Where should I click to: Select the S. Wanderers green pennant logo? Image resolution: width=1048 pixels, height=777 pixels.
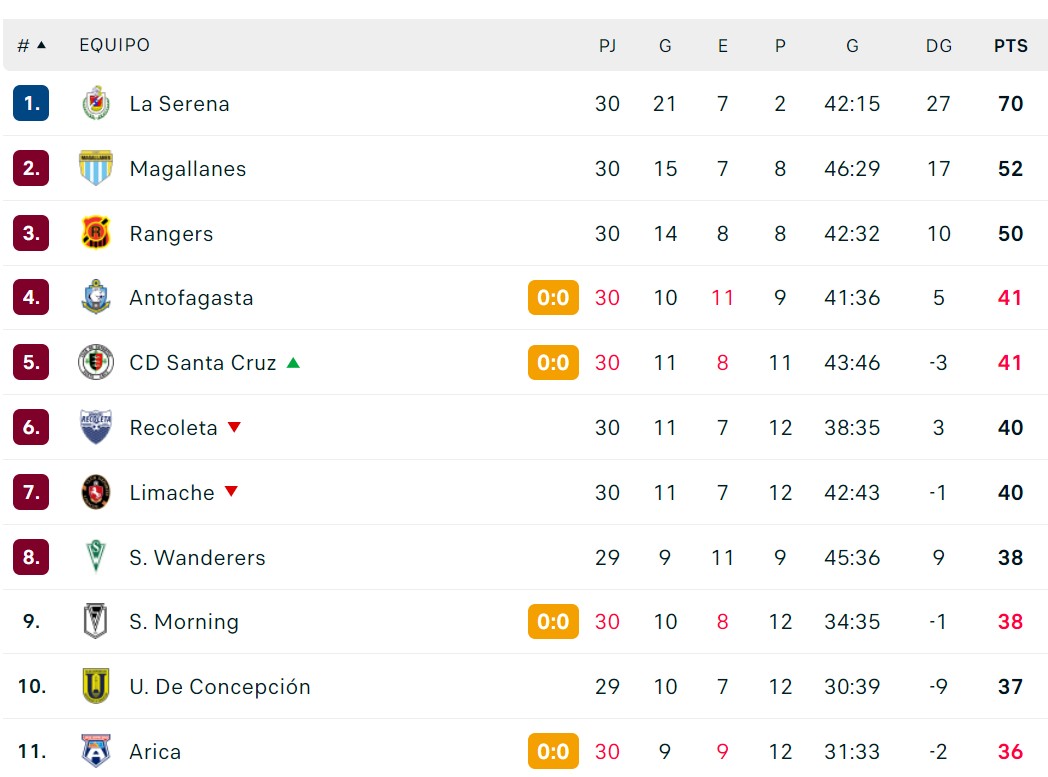(x=96, y=557)
